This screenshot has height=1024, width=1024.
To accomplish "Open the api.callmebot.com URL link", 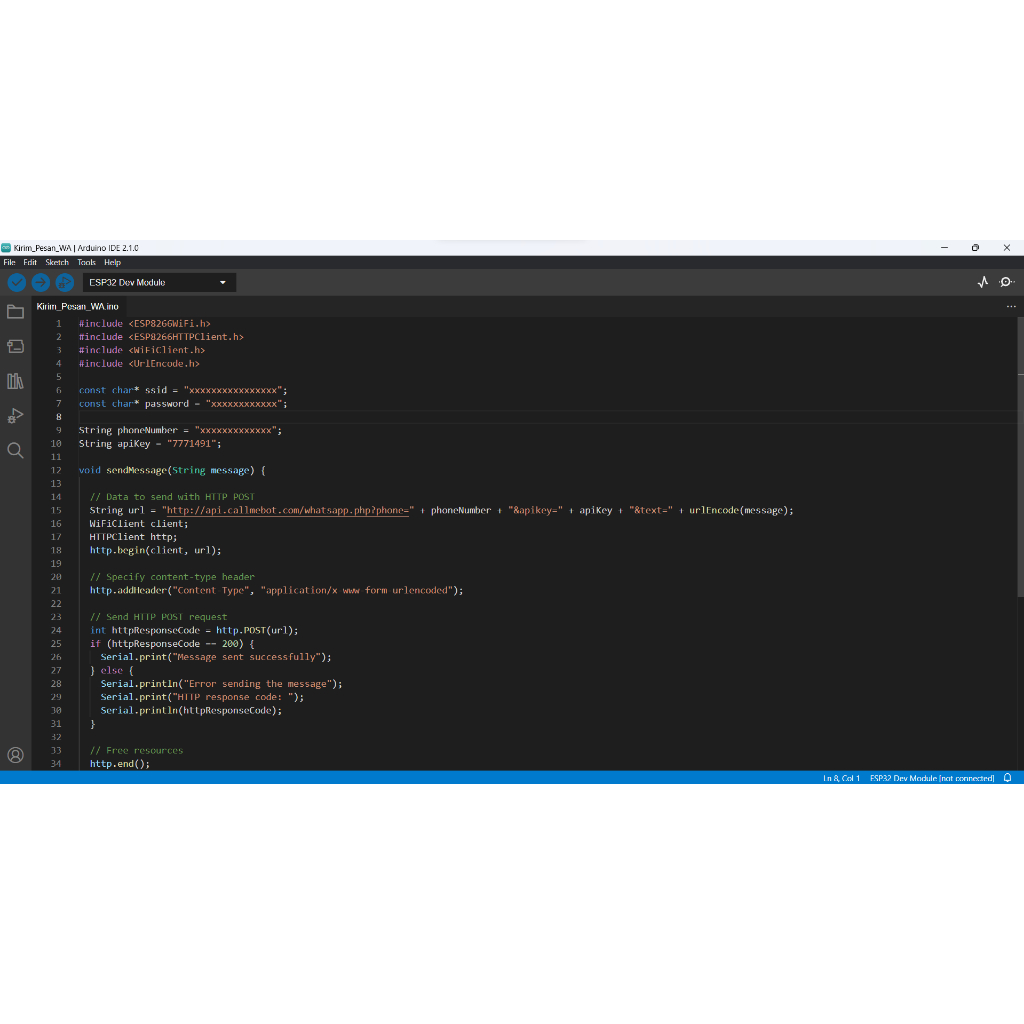I will coord(288,510).
